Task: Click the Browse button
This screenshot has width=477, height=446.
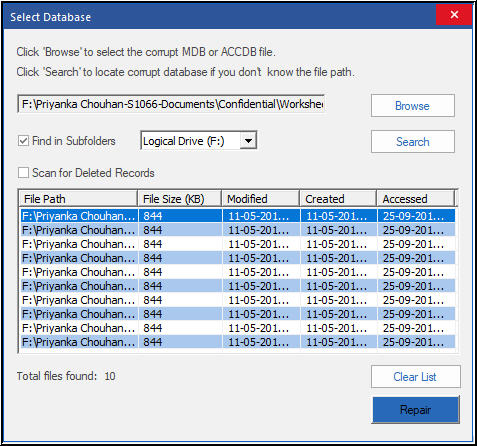Action: (x=413, y=106)
